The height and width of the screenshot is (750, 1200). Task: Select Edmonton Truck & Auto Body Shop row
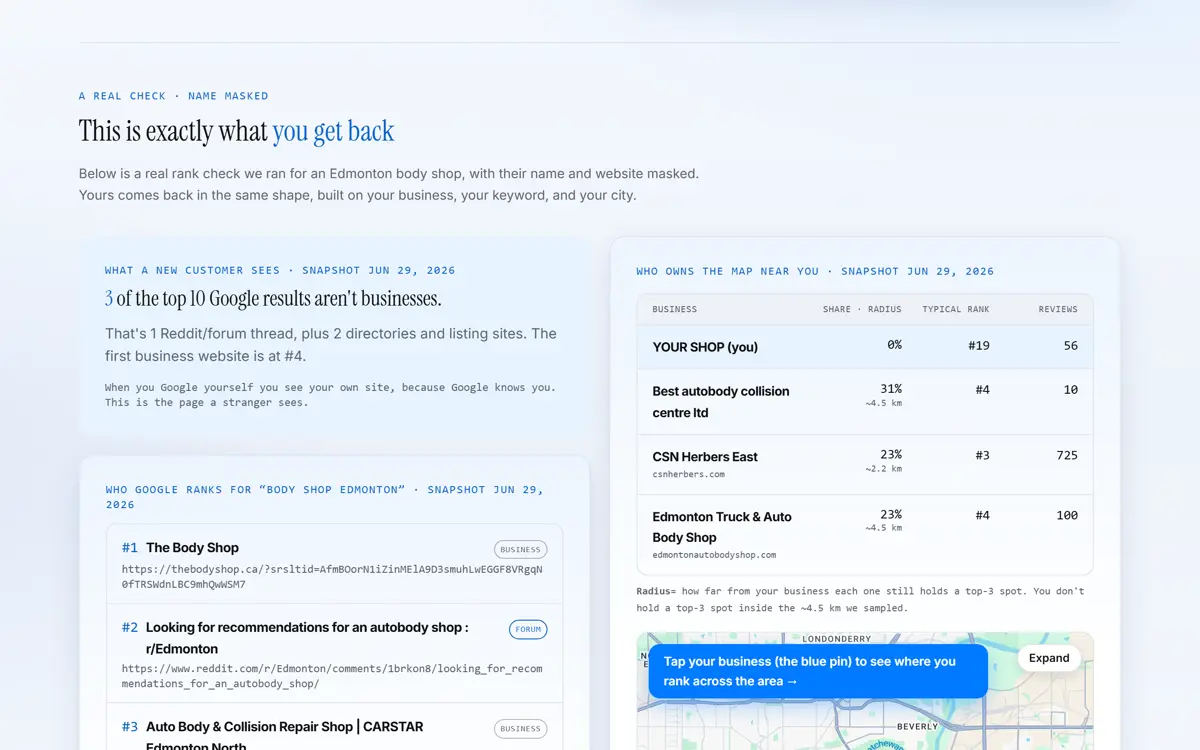865,534
